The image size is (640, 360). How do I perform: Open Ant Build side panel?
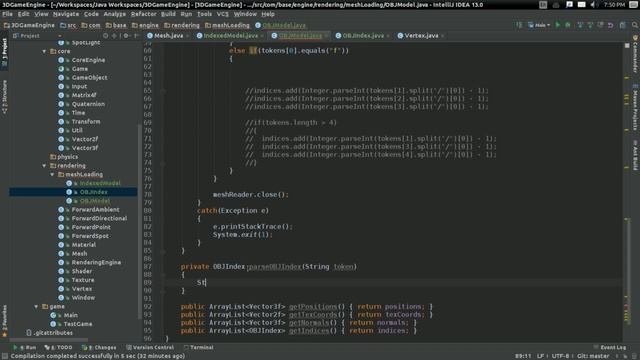click(636, 156)
